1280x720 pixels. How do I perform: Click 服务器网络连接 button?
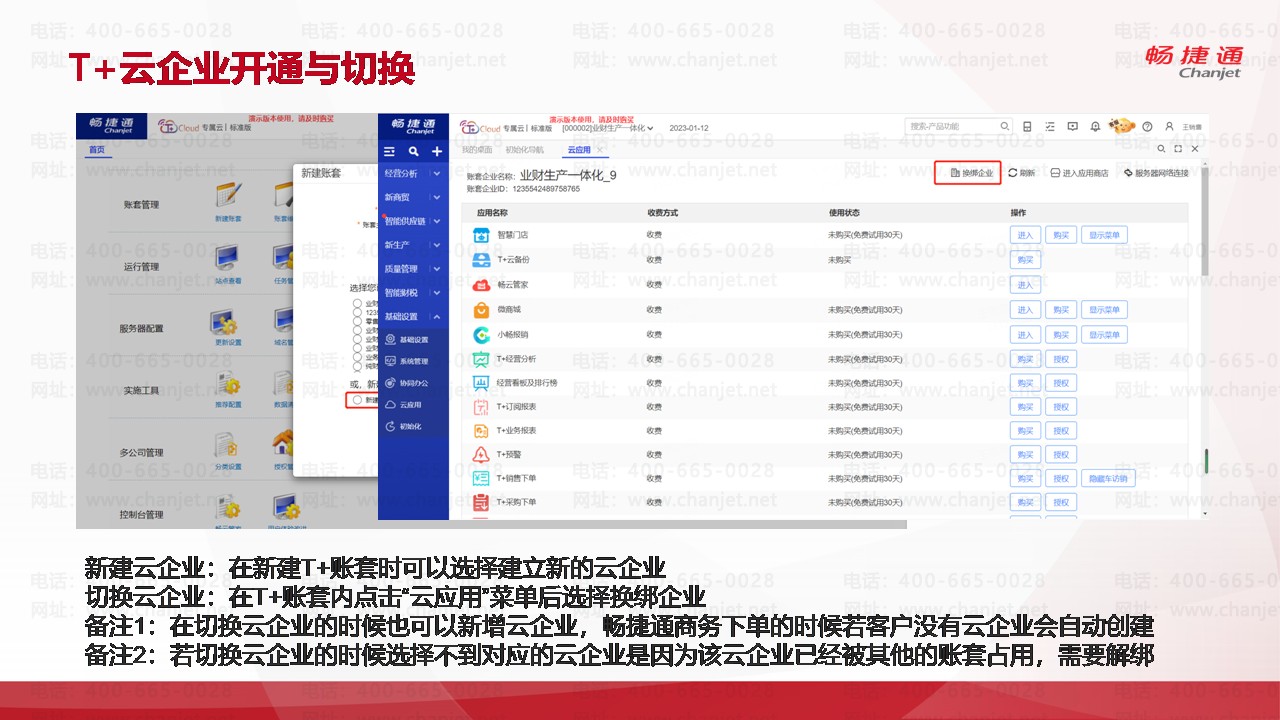click(1156, 173)
